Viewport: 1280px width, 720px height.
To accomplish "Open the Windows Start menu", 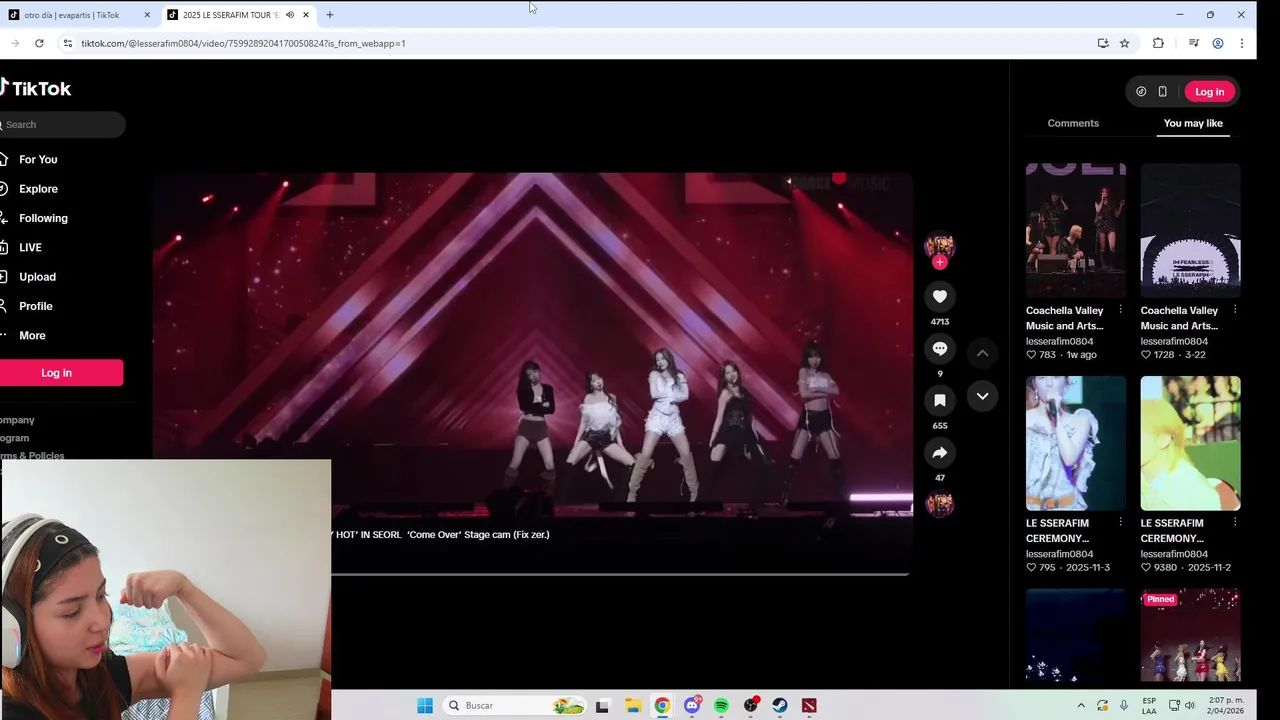I will (x=425, y=705).
